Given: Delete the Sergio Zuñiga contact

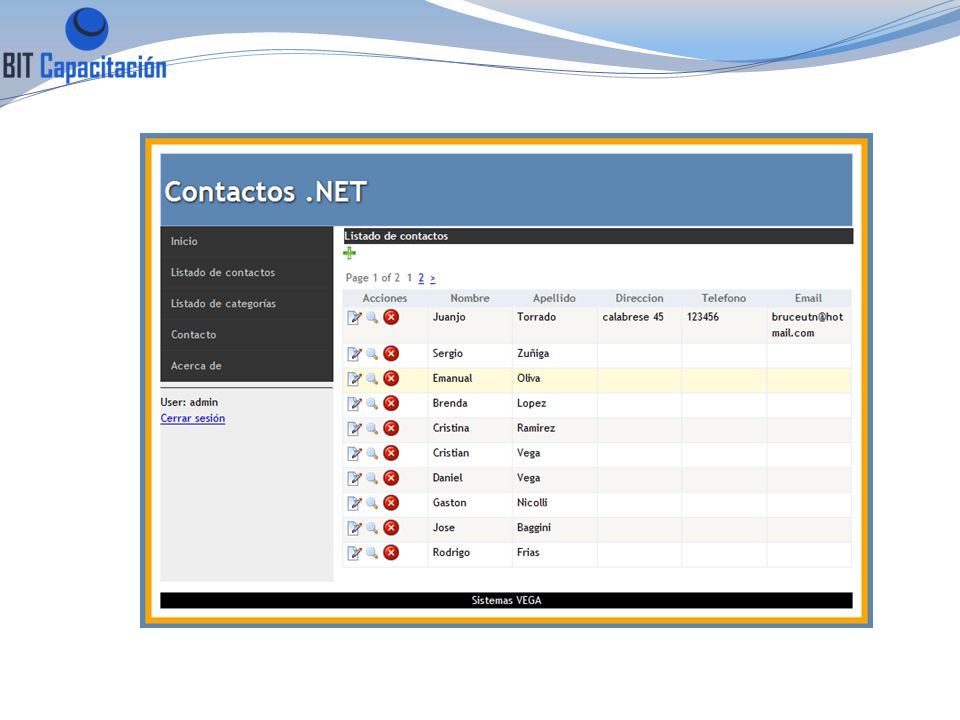Looking at the screenshot, I should click(x=391, y=353).
